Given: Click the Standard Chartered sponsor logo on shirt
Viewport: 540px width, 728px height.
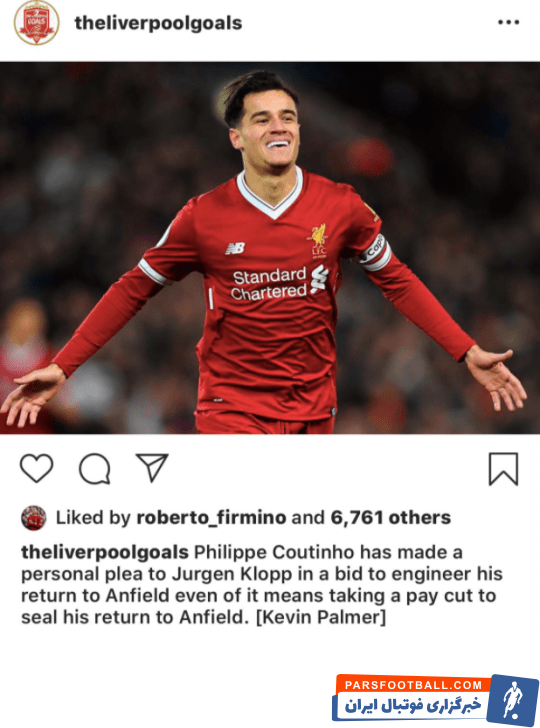Looking at the screenshot, I should pos(280,283).
